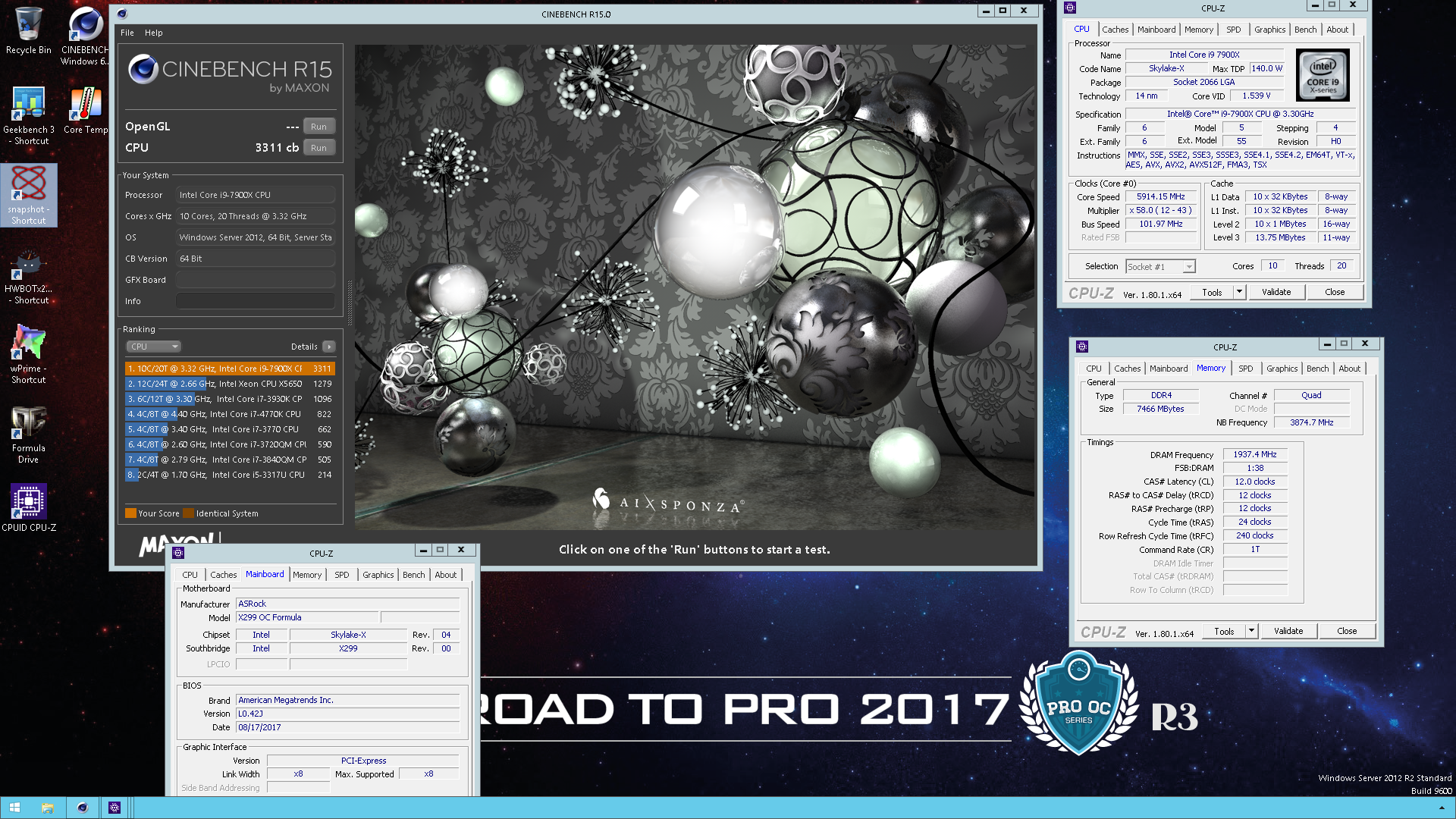Open the Formula Drive desktop icon
Screen dimensions: 1456x819
[x=28, y=435]
